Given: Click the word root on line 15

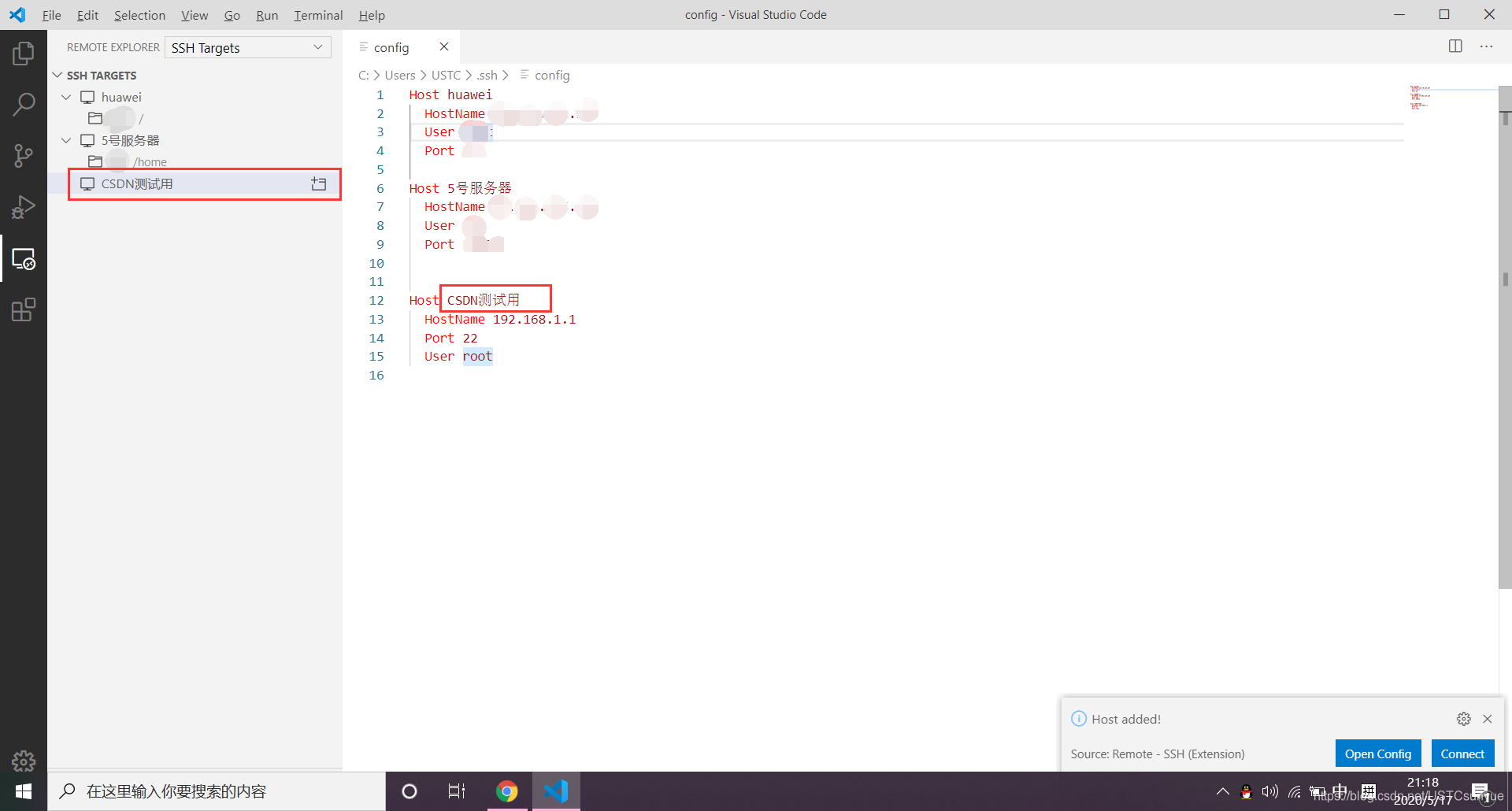Looking at the screenshot, I should pyautogui.click(x=477, y=357).
